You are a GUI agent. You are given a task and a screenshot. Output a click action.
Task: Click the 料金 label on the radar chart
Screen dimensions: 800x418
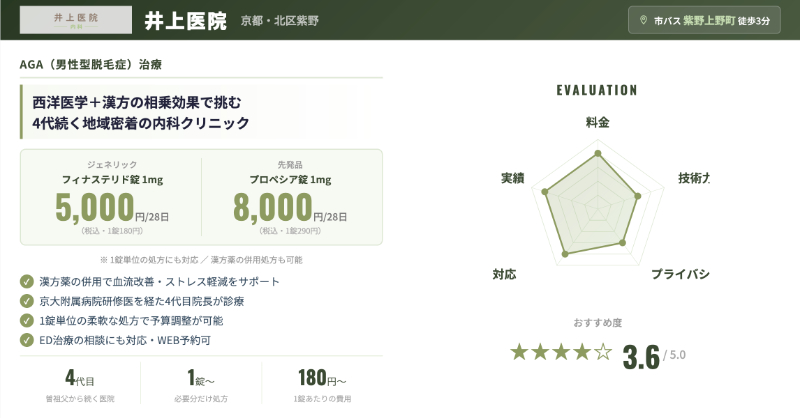point(598,122)
